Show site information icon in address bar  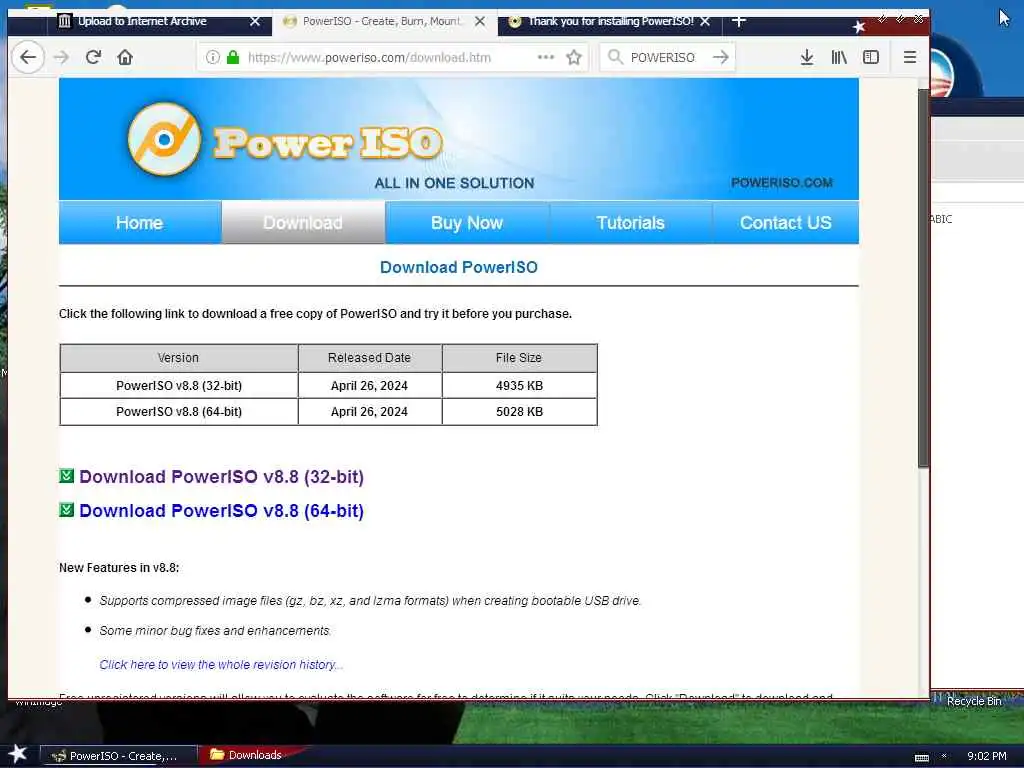click(212, 57)
